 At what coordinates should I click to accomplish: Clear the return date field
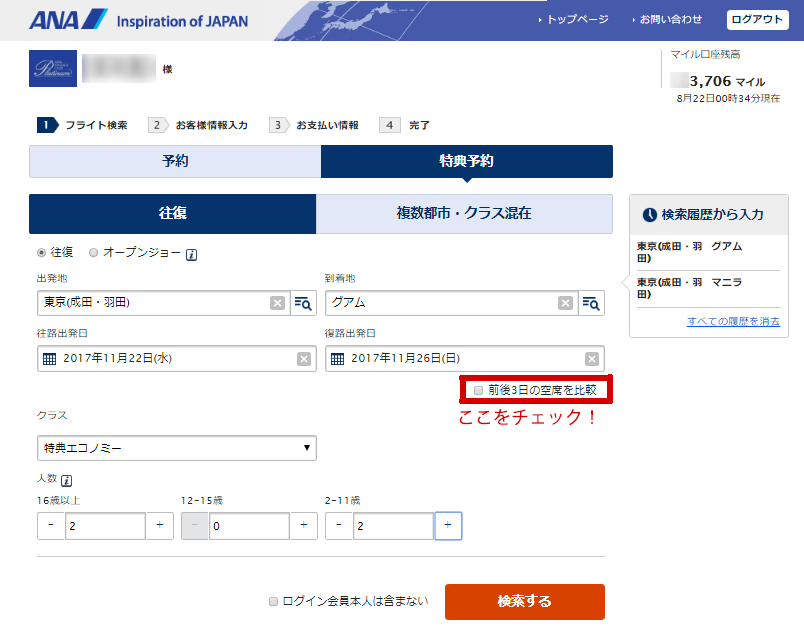591,359
